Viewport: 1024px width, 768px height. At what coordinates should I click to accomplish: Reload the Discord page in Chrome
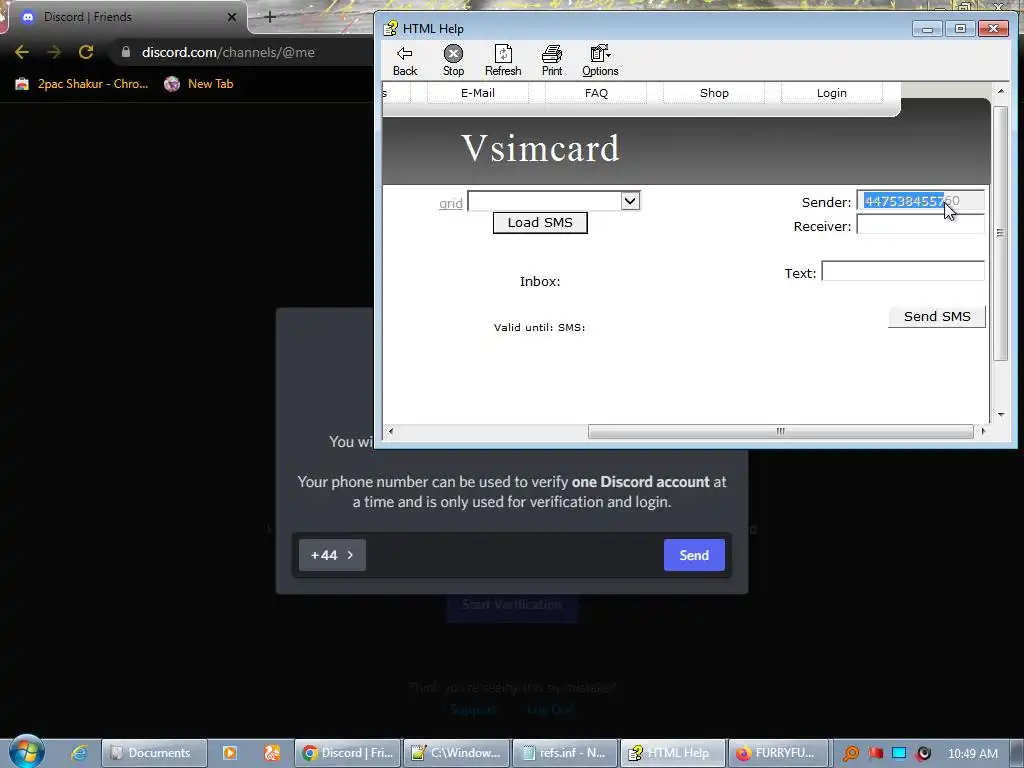(x=86, y=52)
